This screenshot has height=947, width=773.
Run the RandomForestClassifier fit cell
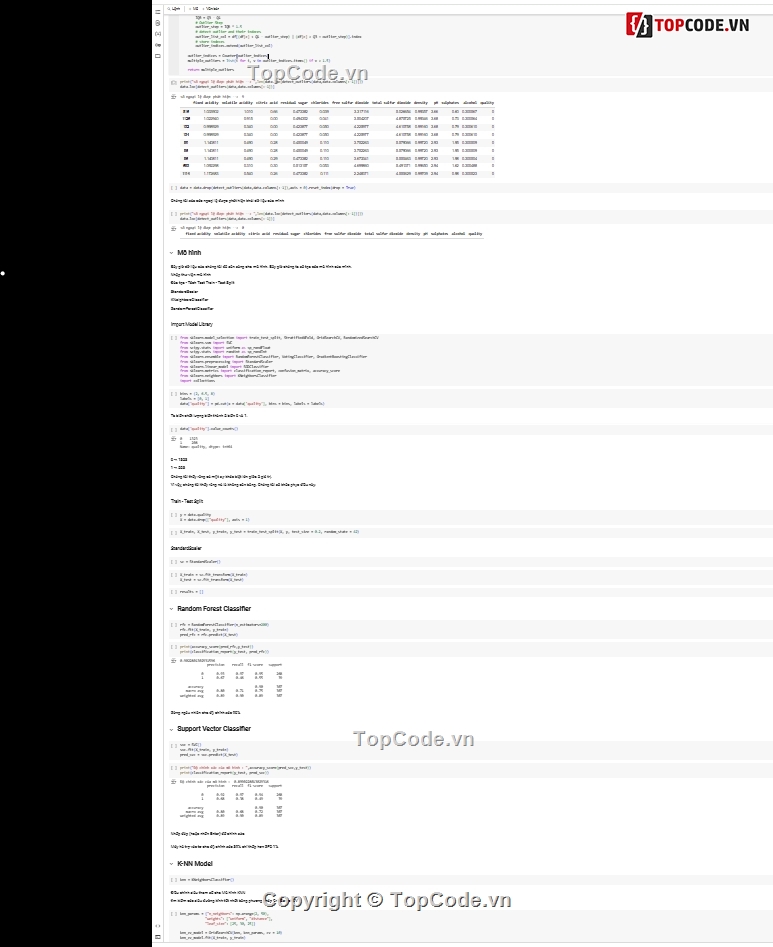tap(174, 625)
